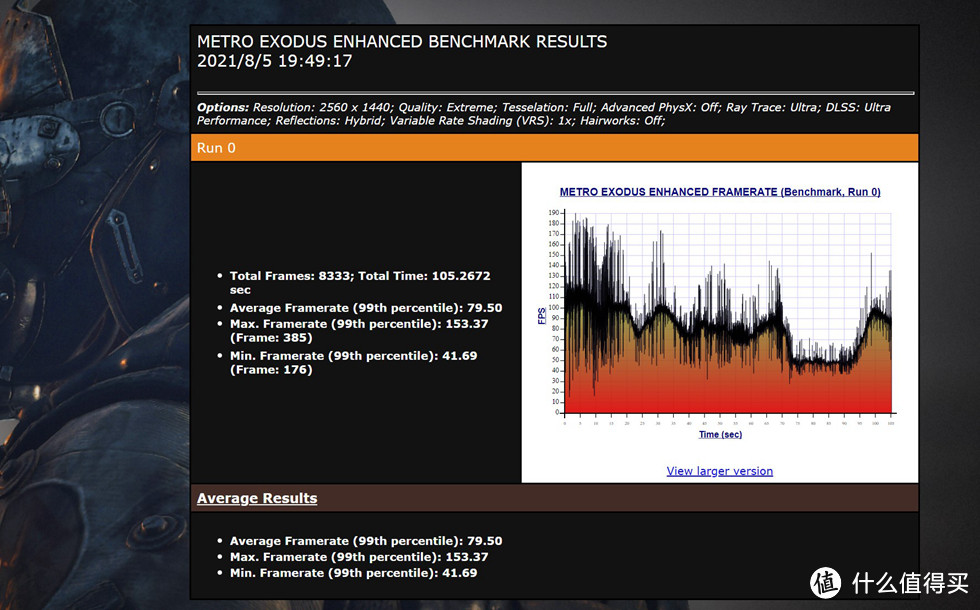
Task: Select Average Results 'Min. Framerate' line
Action: (x=353, y=573)
